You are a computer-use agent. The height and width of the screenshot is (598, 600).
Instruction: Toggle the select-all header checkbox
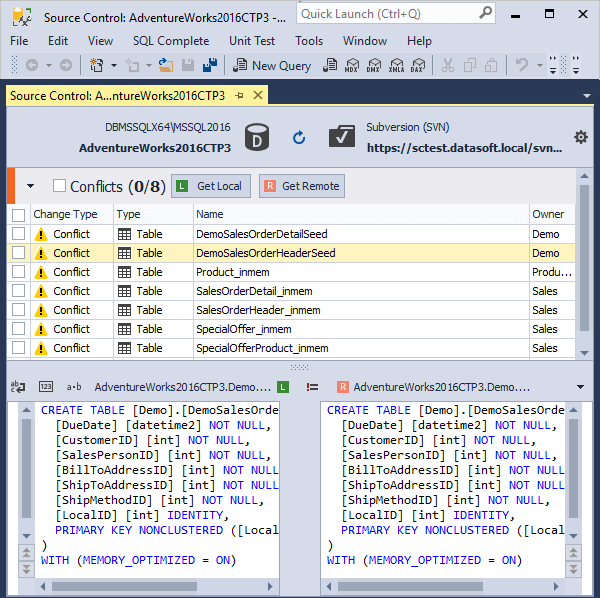(18, 215)
